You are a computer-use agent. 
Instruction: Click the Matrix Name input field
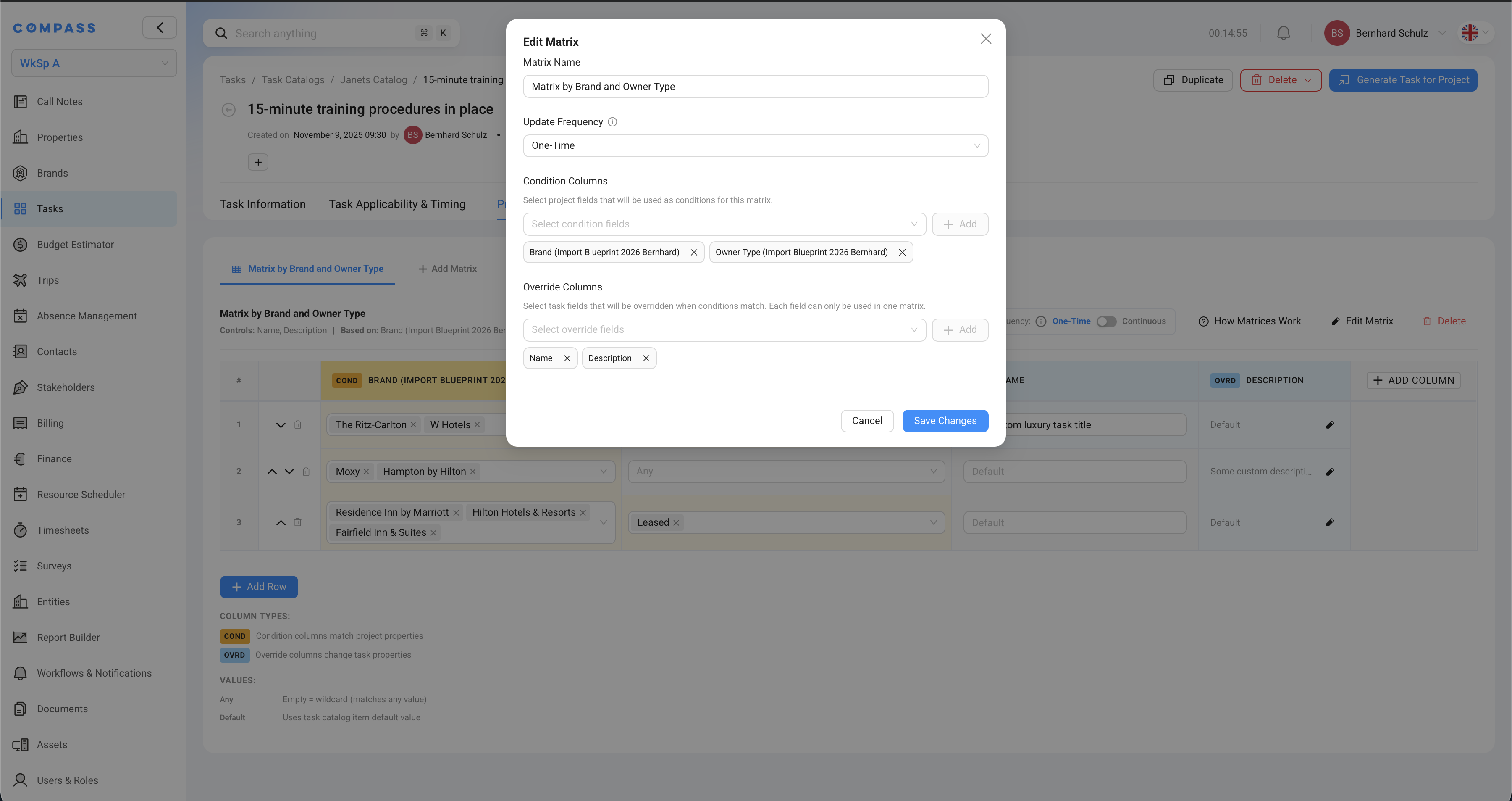pyautogui.click(x=756, y=86)
